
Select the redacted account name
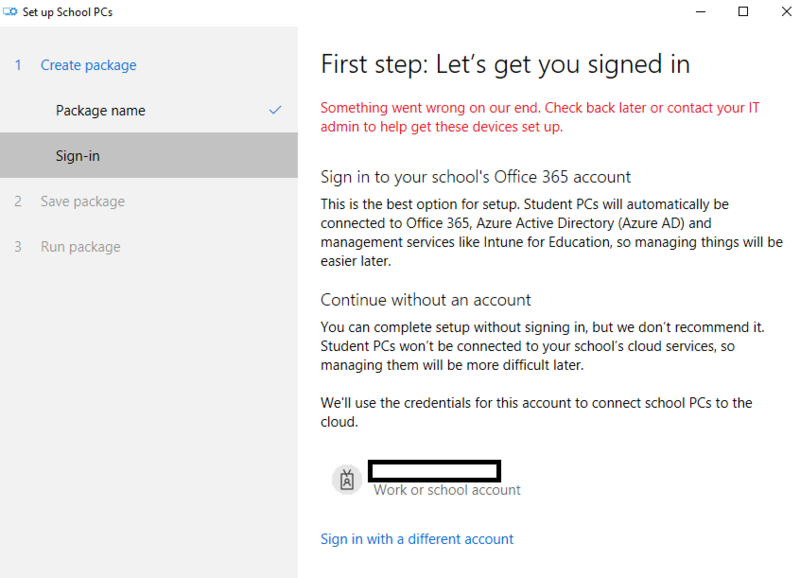tap(434, 470)
